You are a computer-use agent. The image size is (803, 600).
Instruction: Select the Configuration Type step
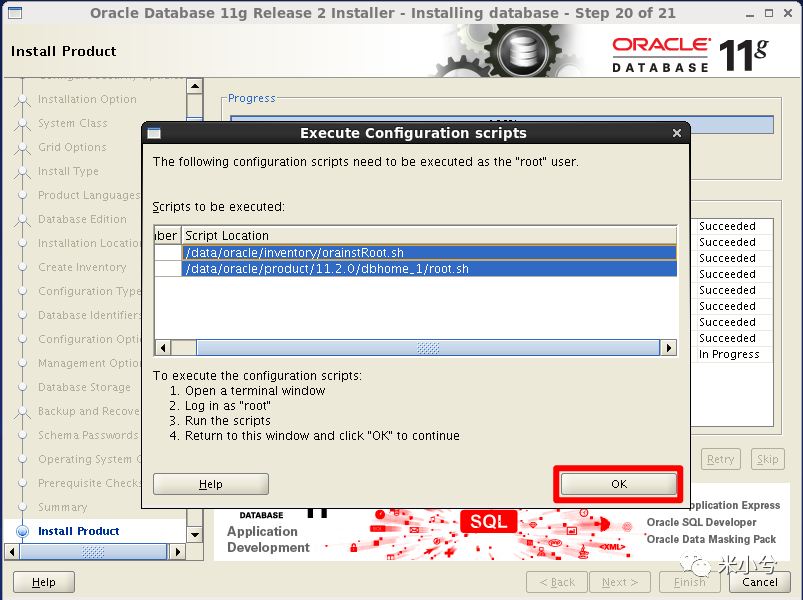click(89, 291)
